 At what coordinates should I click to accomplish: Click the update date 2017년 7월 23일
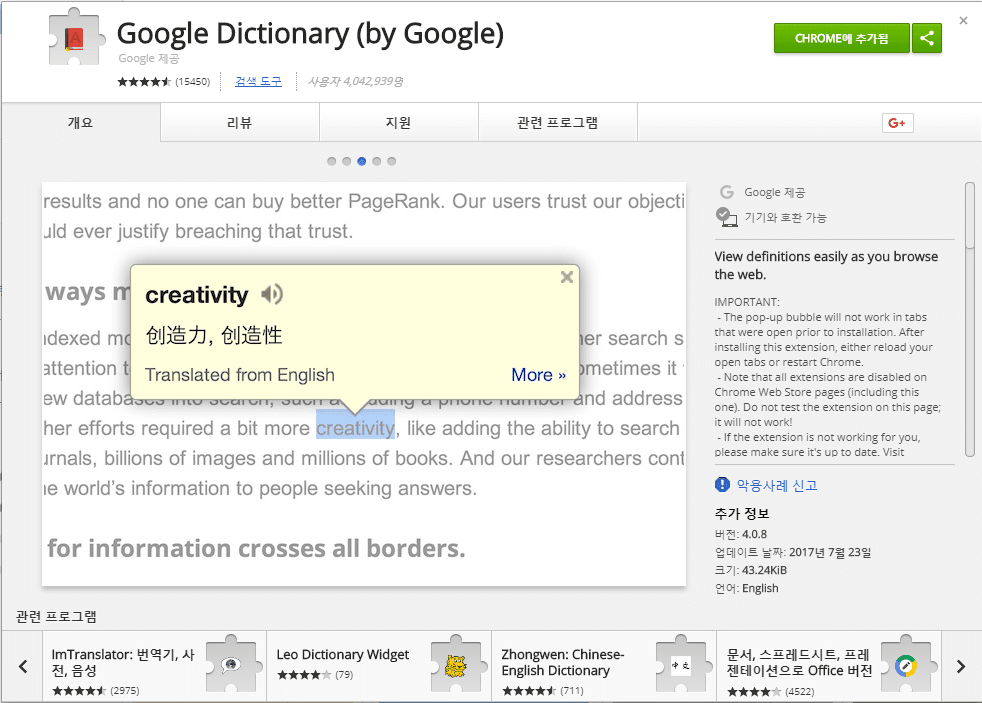coord(830,552)
